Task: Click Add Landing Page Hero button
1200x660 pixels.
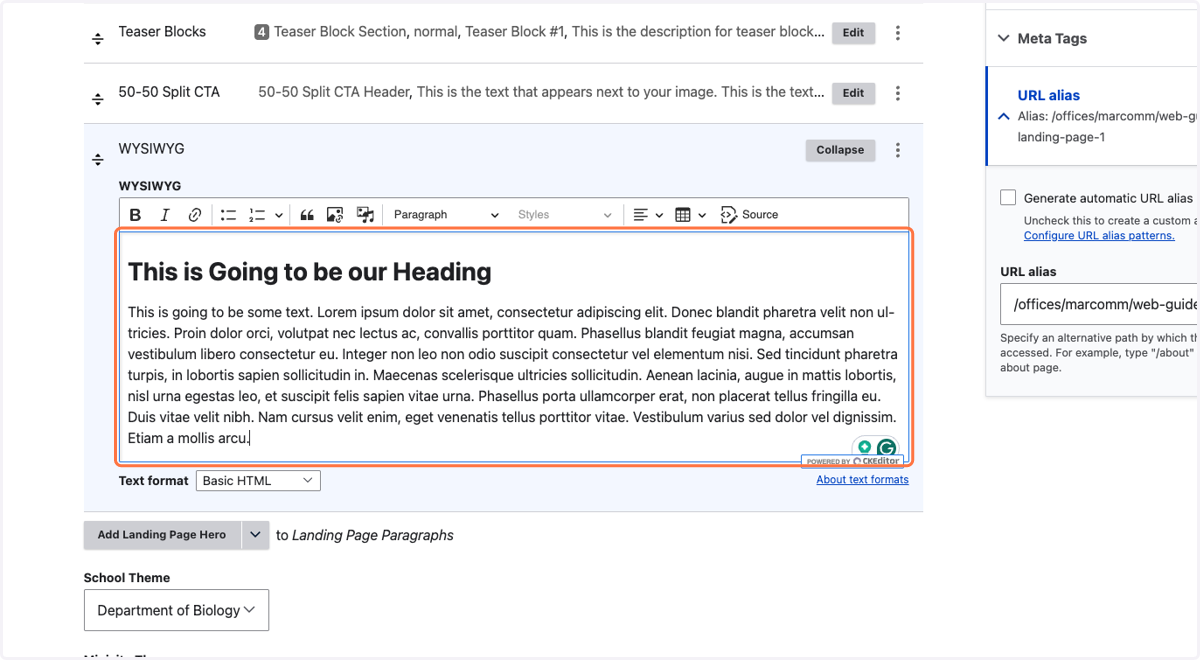Action: click(x=162, y=535)
